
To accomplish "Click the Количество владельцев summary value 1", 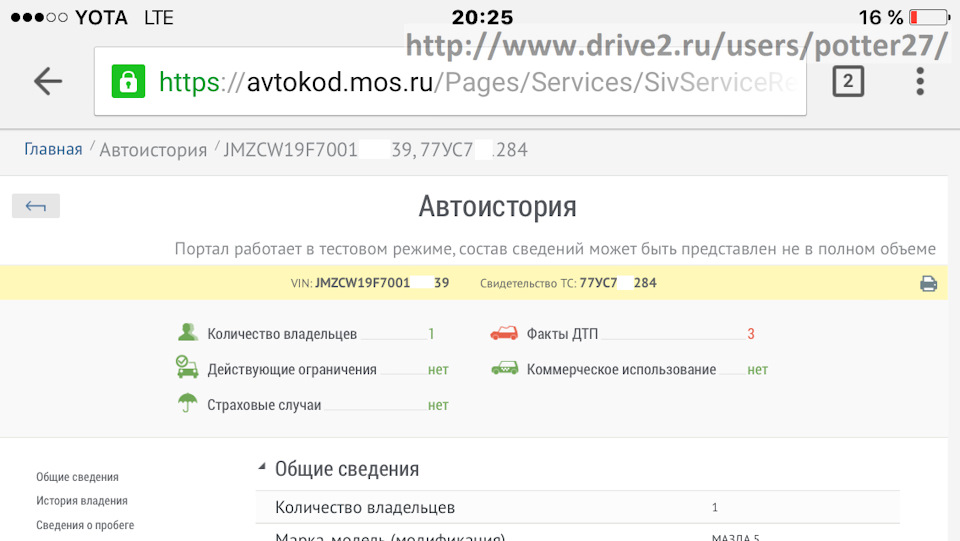I will point(431,334).
